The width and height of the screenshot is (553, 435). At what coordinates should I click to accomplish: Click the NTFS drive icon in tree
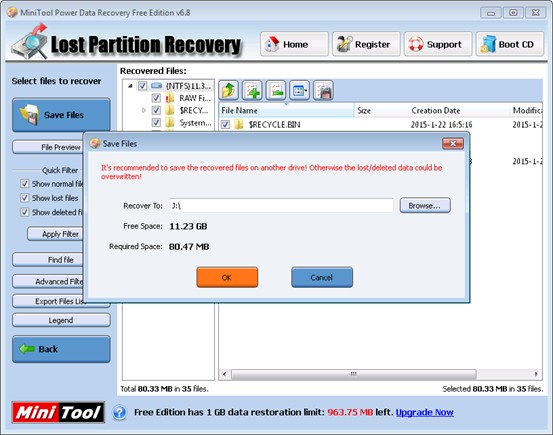click(156, 85)
